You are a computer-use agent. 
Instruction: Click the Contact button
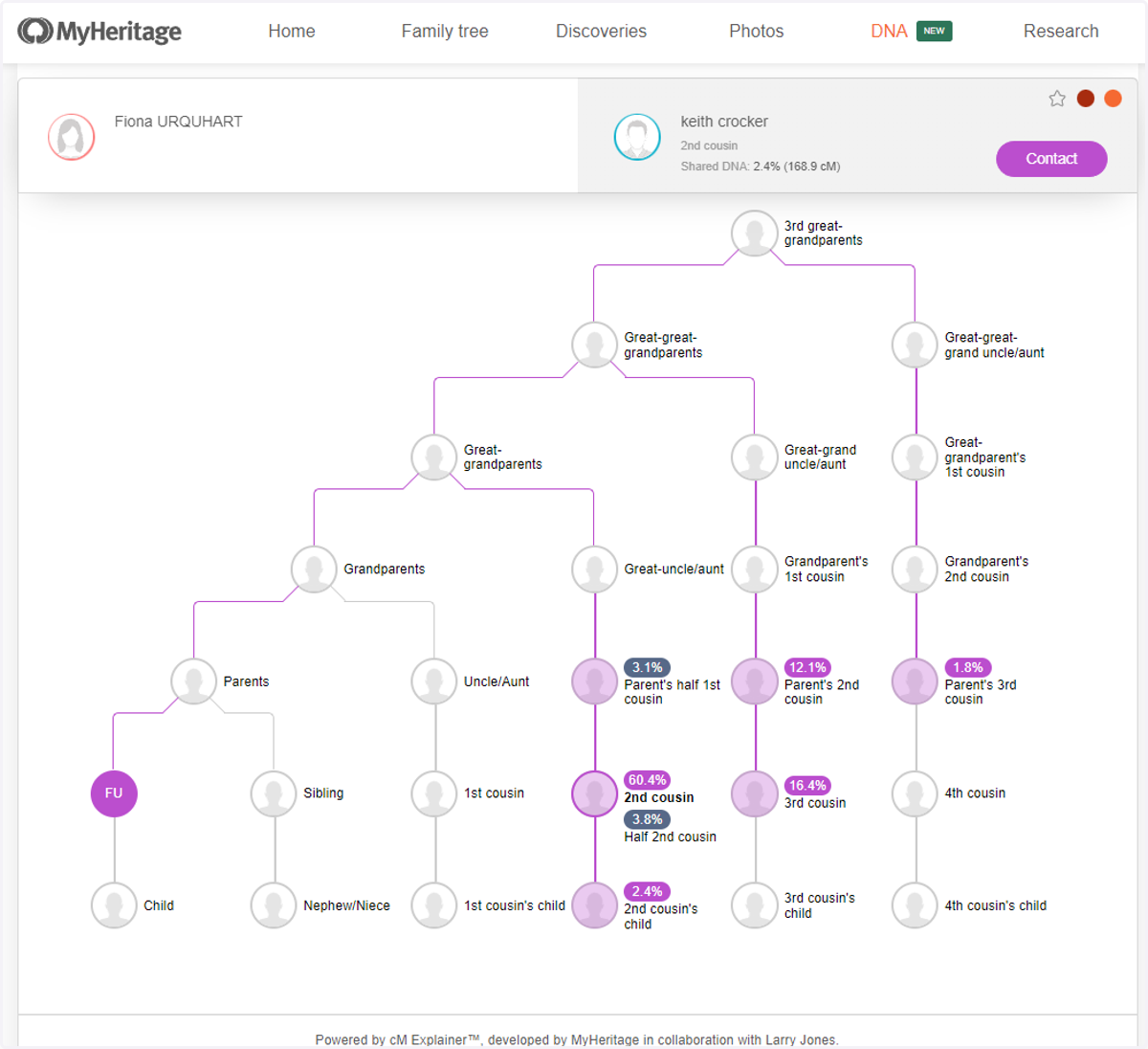pos(1051,159)
